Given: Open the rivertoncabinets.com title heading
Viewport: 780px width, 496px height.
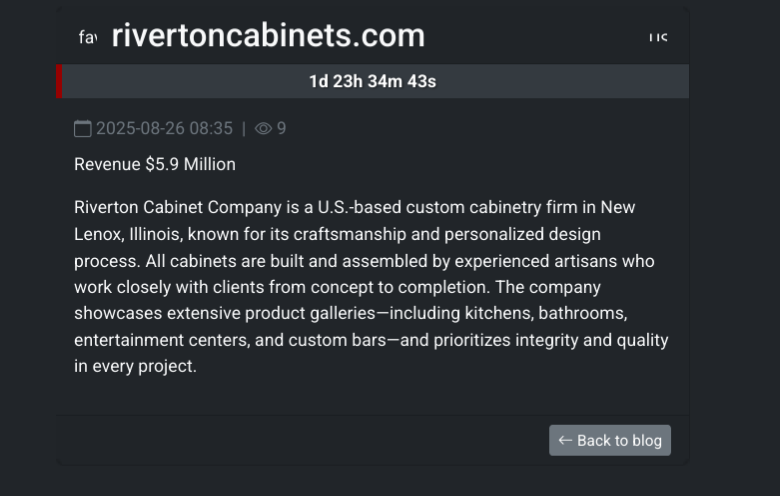Looking at the screenshot, I should pos(268,36).
